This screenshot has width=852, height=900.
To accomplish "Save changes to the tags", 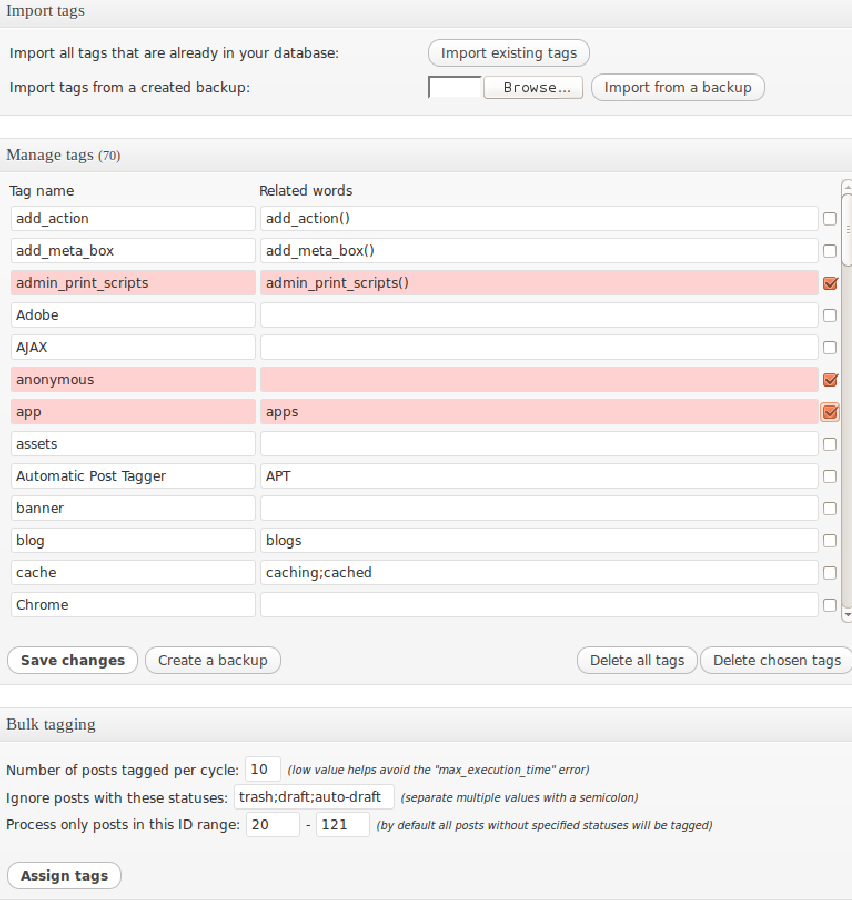I will [72, 660].
